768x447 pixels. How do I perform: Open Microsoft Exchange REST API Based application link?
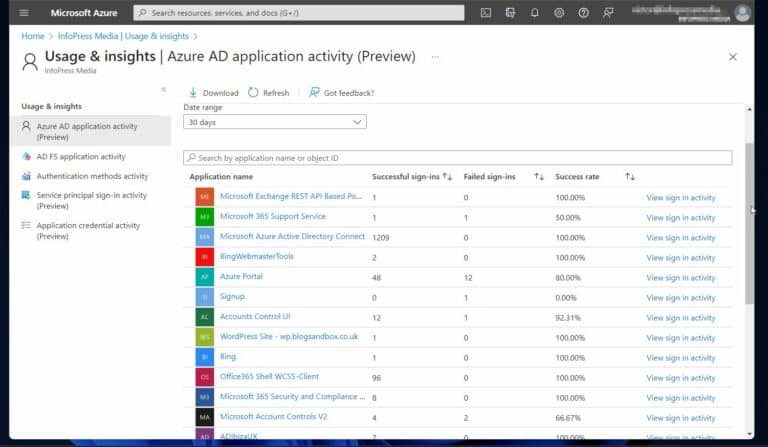tap(291, 196)
